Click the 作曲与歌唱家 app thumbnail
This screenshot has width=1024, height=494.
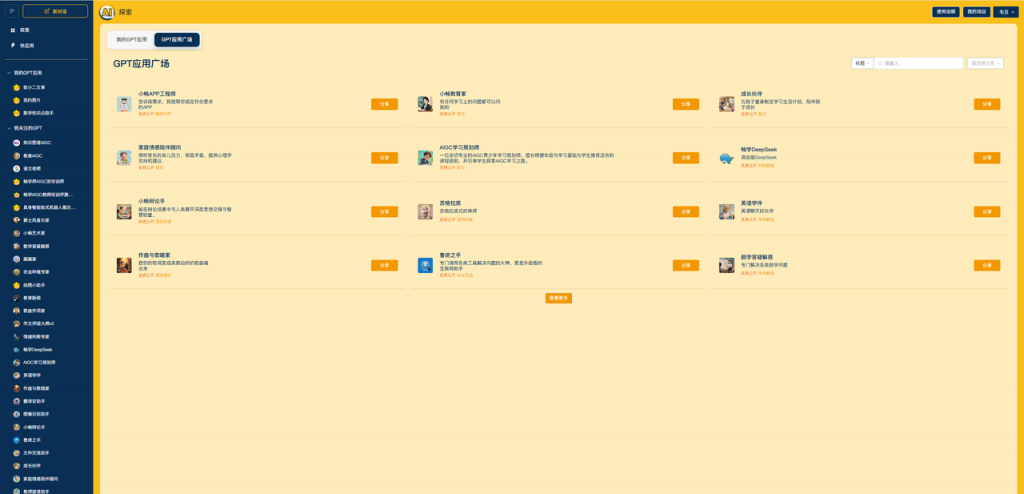click(124, 265)
